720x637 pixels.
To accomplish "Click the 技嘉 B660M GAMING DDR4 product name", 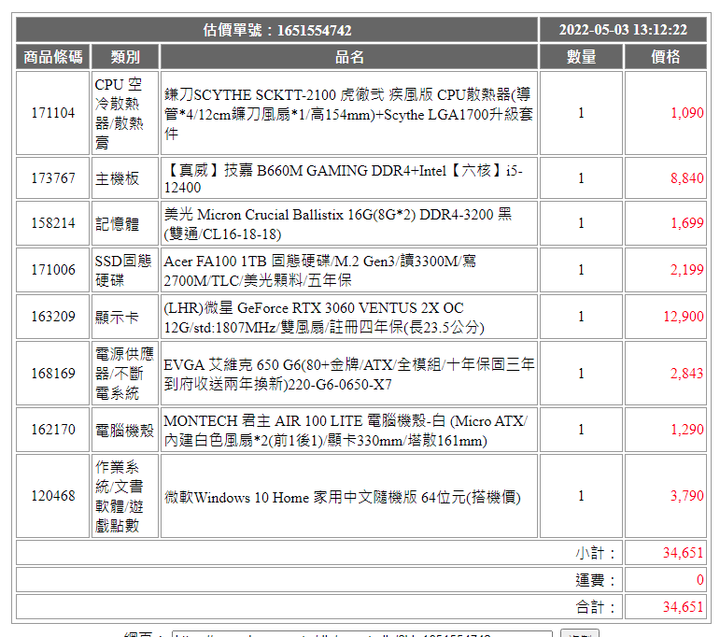I will [x=343, y=179].
